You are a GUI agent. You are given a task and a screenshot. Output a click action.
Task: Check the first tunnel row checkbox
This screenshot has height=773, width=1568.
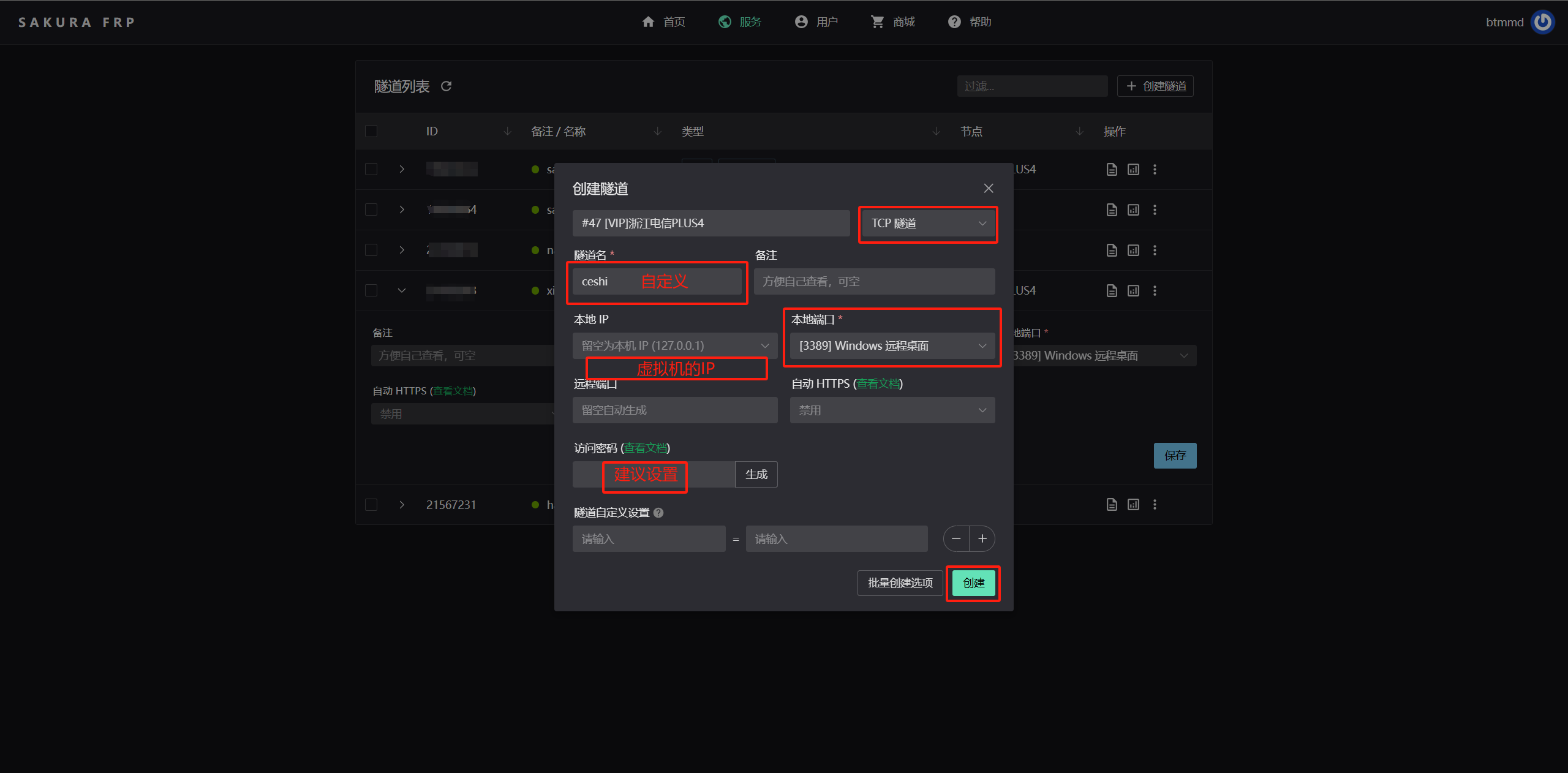(x=371, y=170)
